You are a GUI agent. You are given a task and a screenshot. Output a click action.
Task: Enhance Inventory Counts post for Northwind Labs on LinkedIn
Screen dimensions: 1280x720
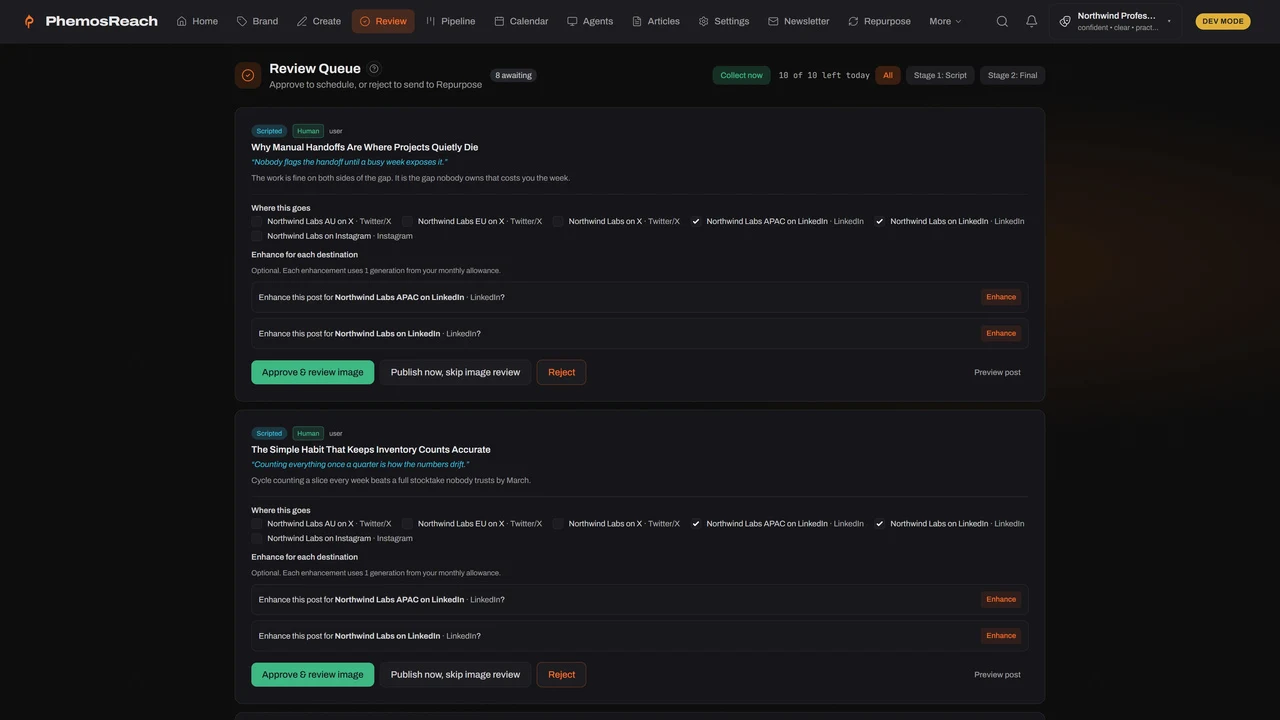[x=1001, y=635]
